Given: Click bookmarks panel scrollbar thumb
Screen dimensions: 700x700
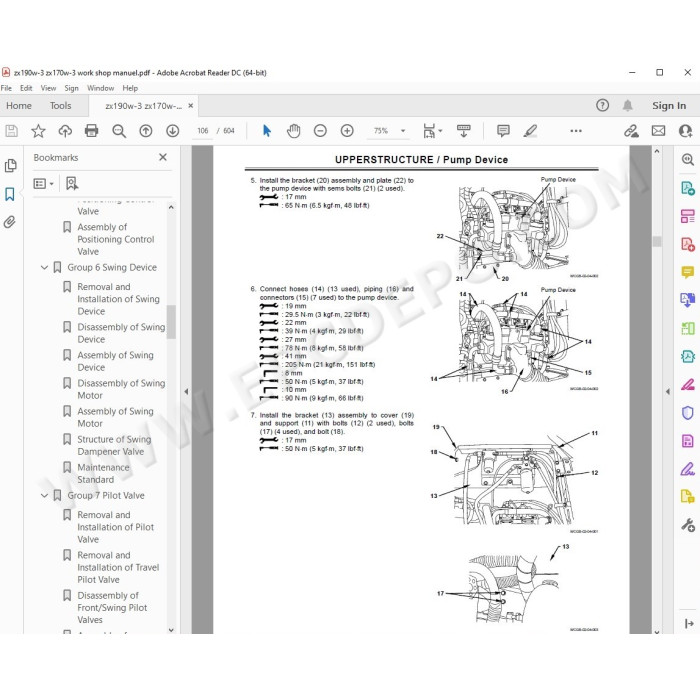Looking at the screenshot, I should [171, 322].
